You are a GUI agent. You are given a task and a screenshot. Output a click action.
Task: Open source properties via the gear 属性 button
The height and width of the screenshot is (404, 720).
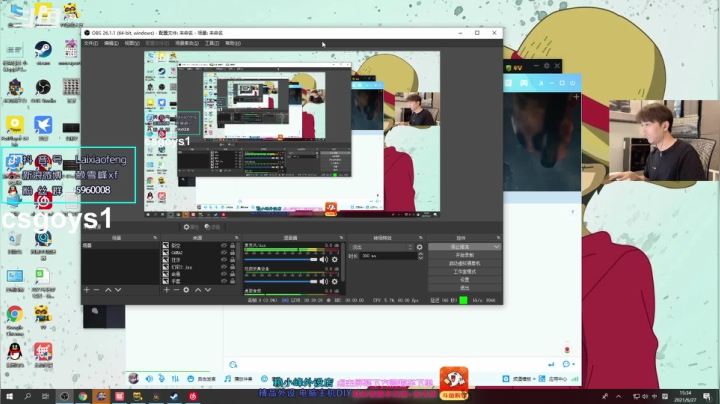click(x=191, y=227)
